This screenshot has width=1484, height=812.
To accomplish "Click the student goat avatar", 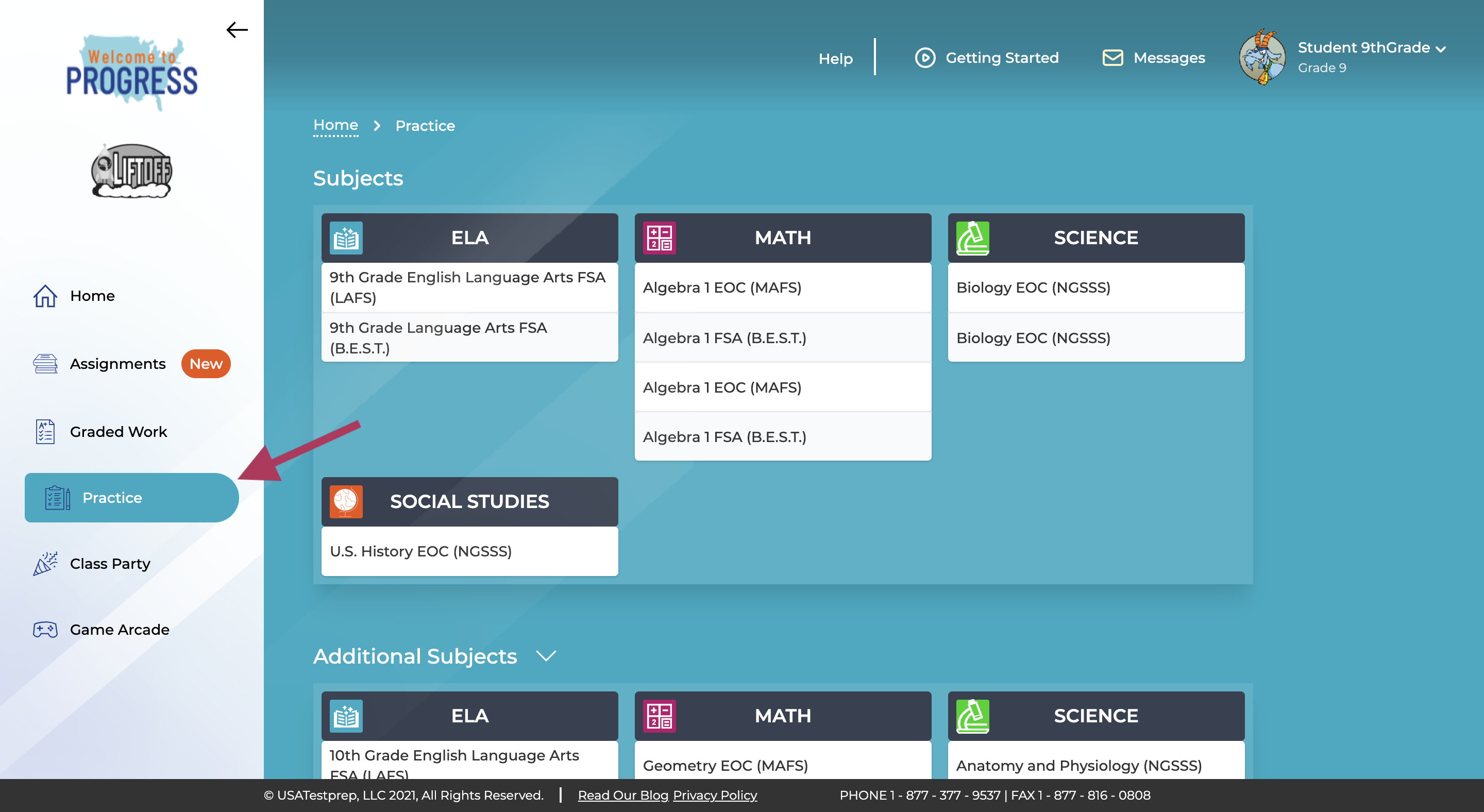I will tap(1261, 58).
